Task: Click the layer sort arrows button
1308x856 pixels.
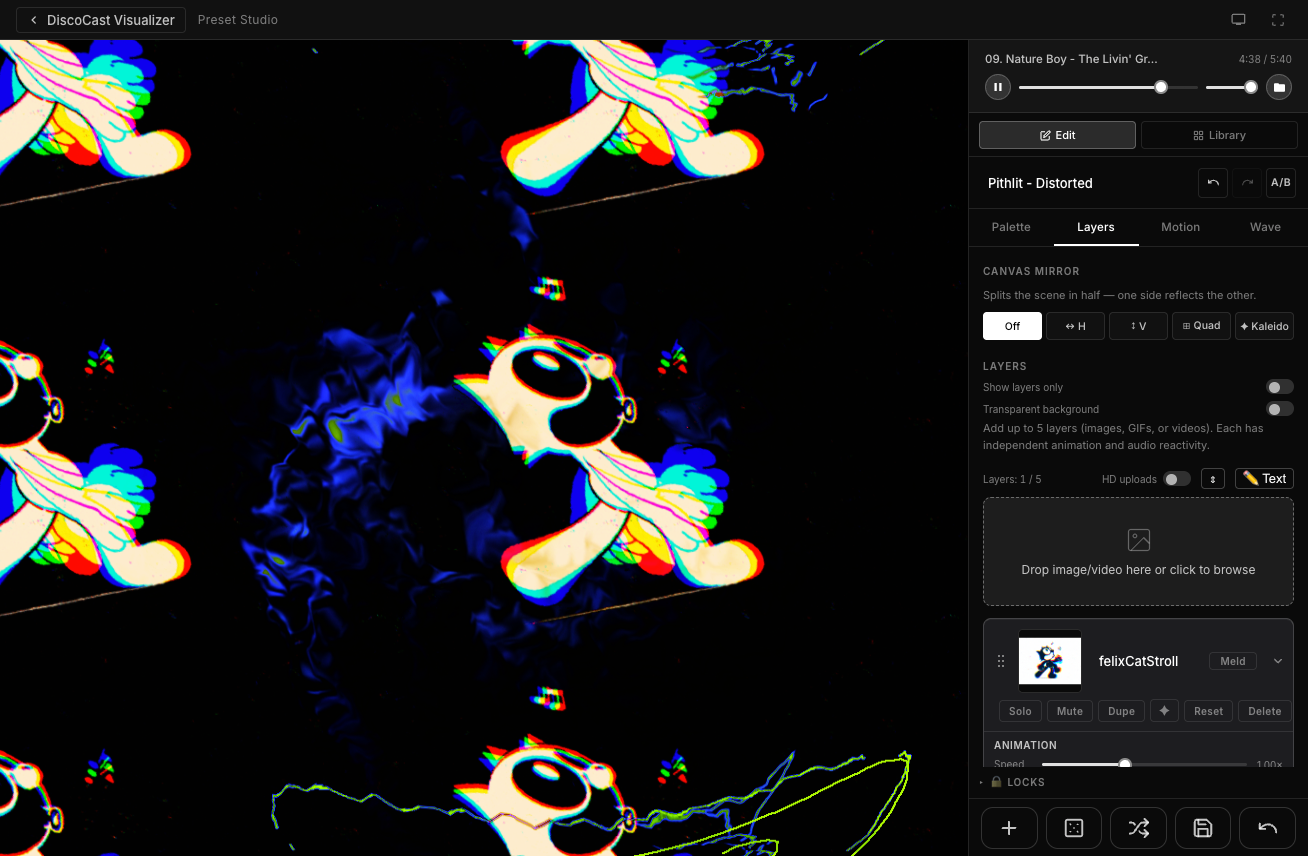Action: click(1213, 479)
